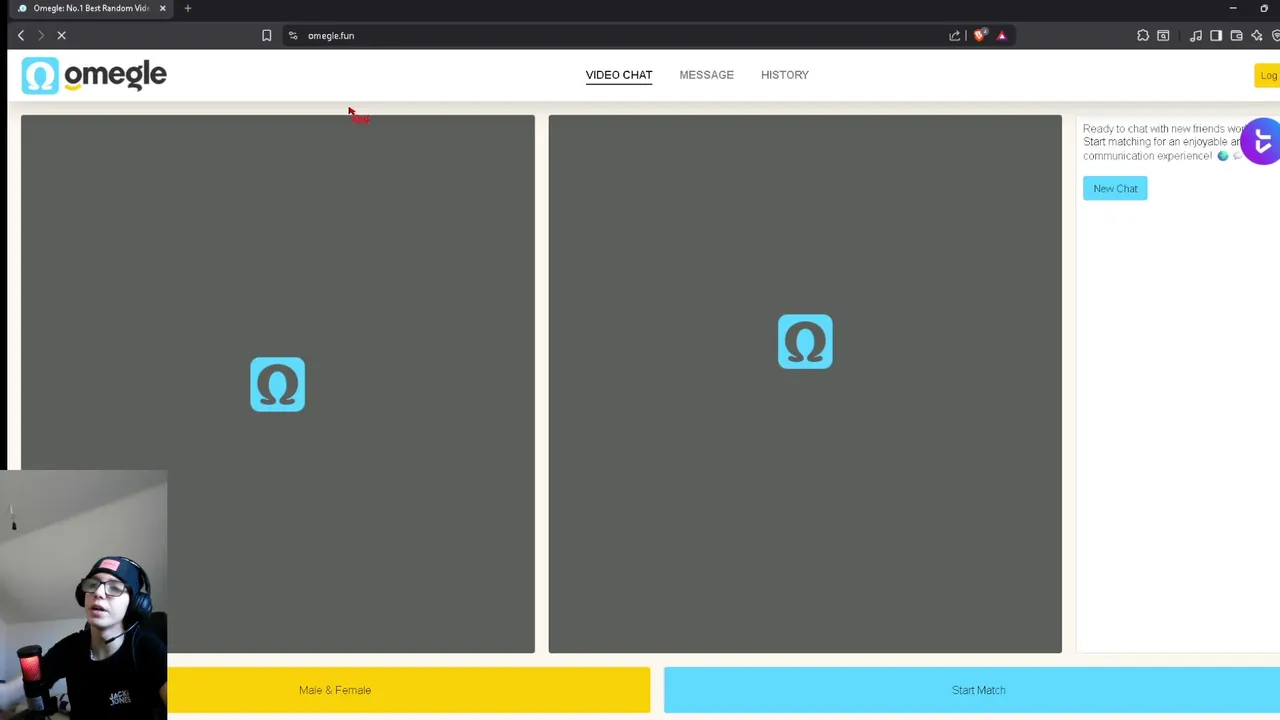The height and width of the screenshot is (720, 1280).
Task: Click the Start Match button
Action: coord(972,690)
